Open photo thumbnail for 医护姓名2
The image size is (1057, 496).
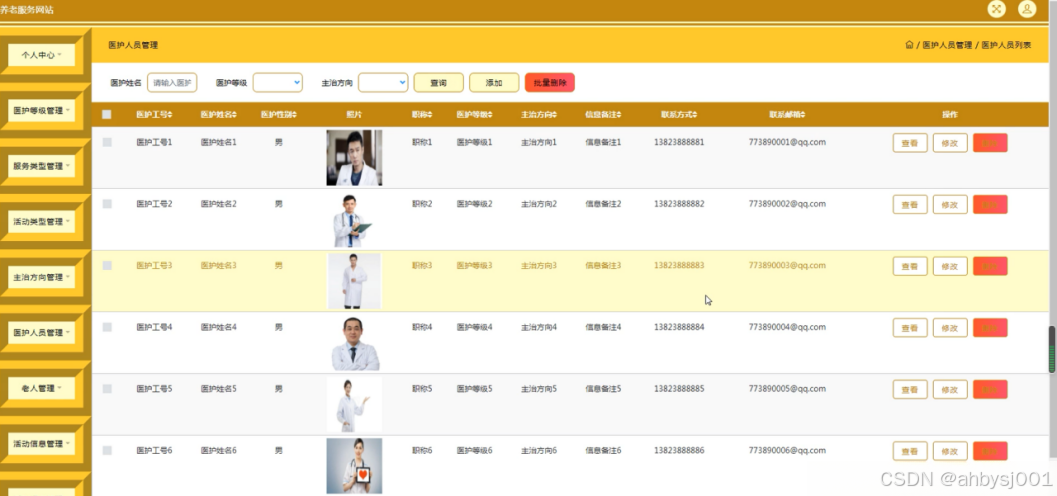click(354, 220)
